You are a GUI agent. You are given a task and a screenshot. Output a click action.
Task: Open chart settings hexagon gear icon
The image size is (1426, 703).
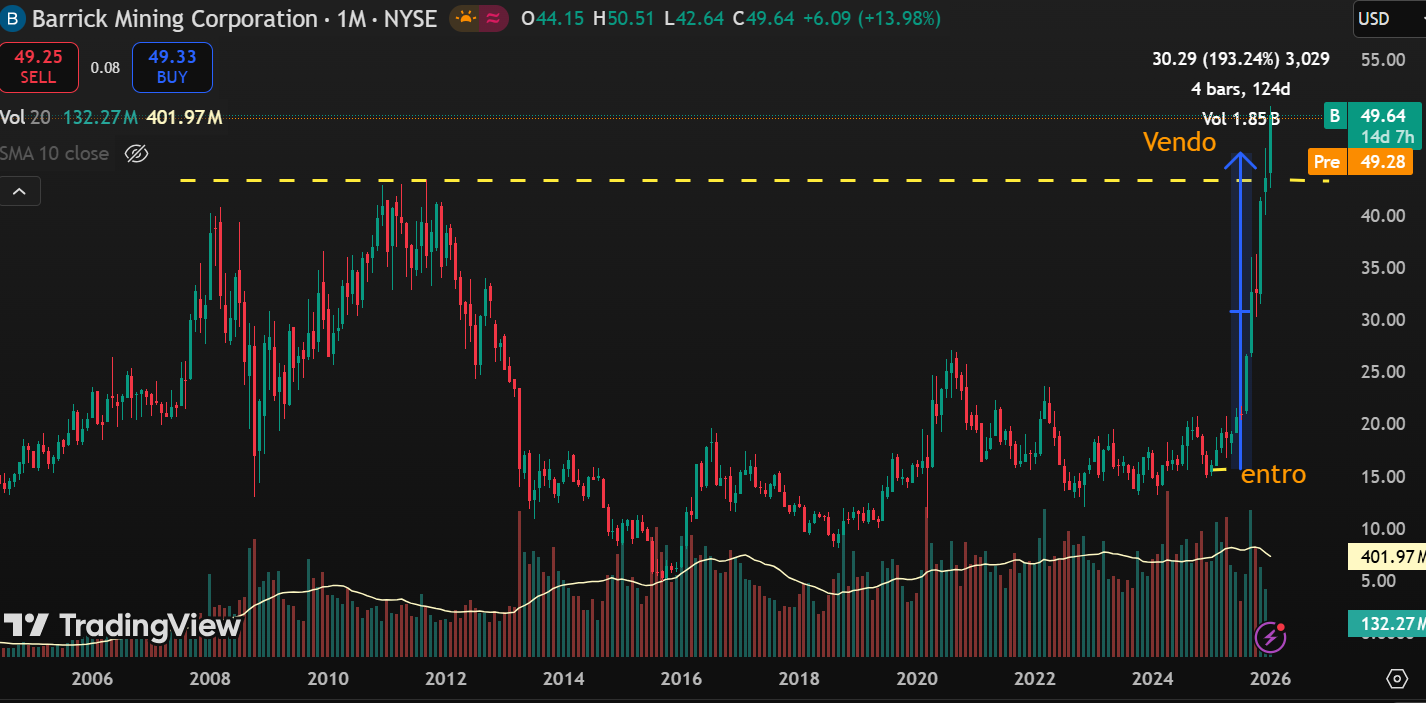coord(1397,679)
